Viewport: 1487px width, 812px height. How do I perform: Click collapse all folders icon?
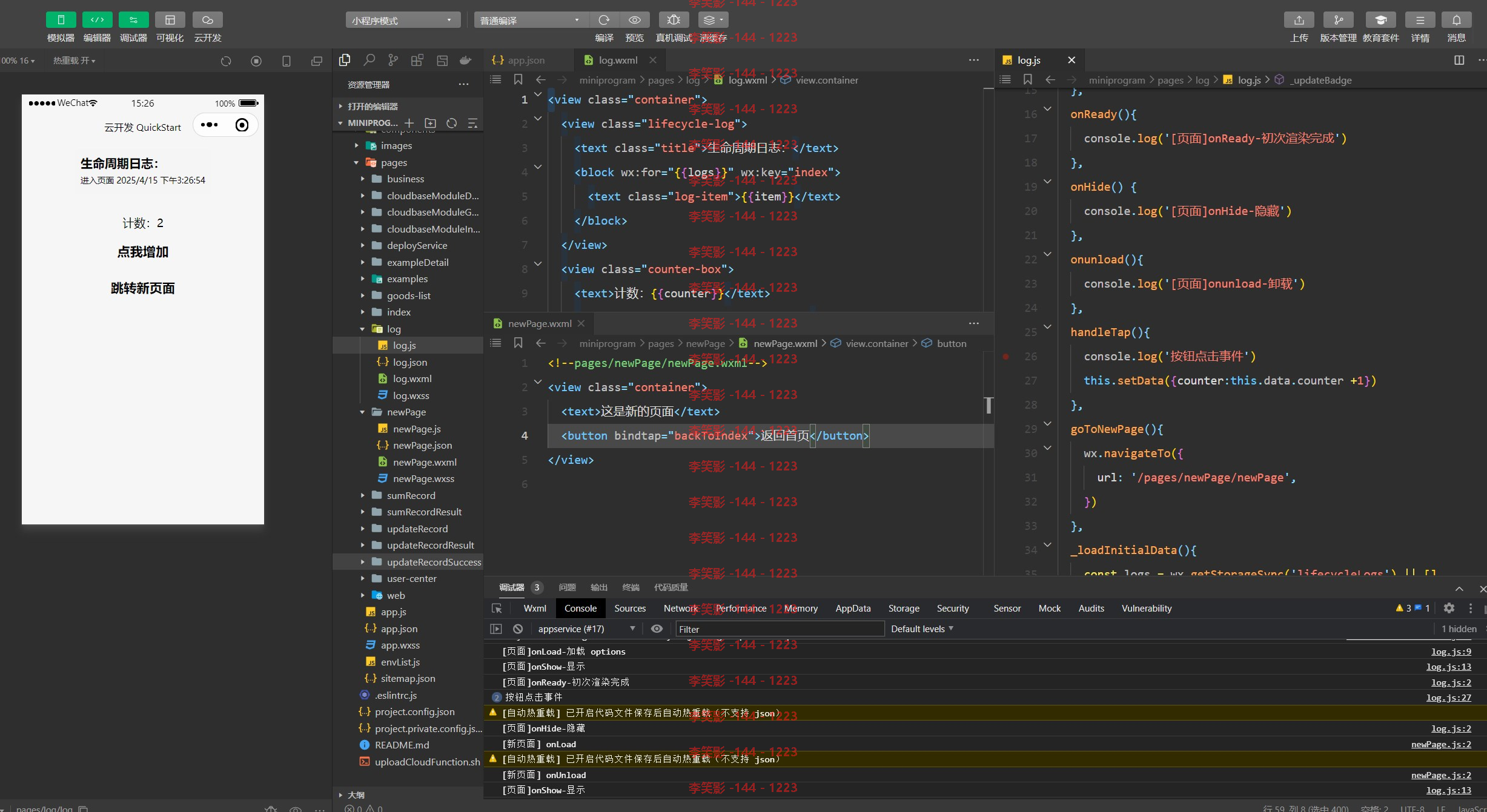click(473, 123)
